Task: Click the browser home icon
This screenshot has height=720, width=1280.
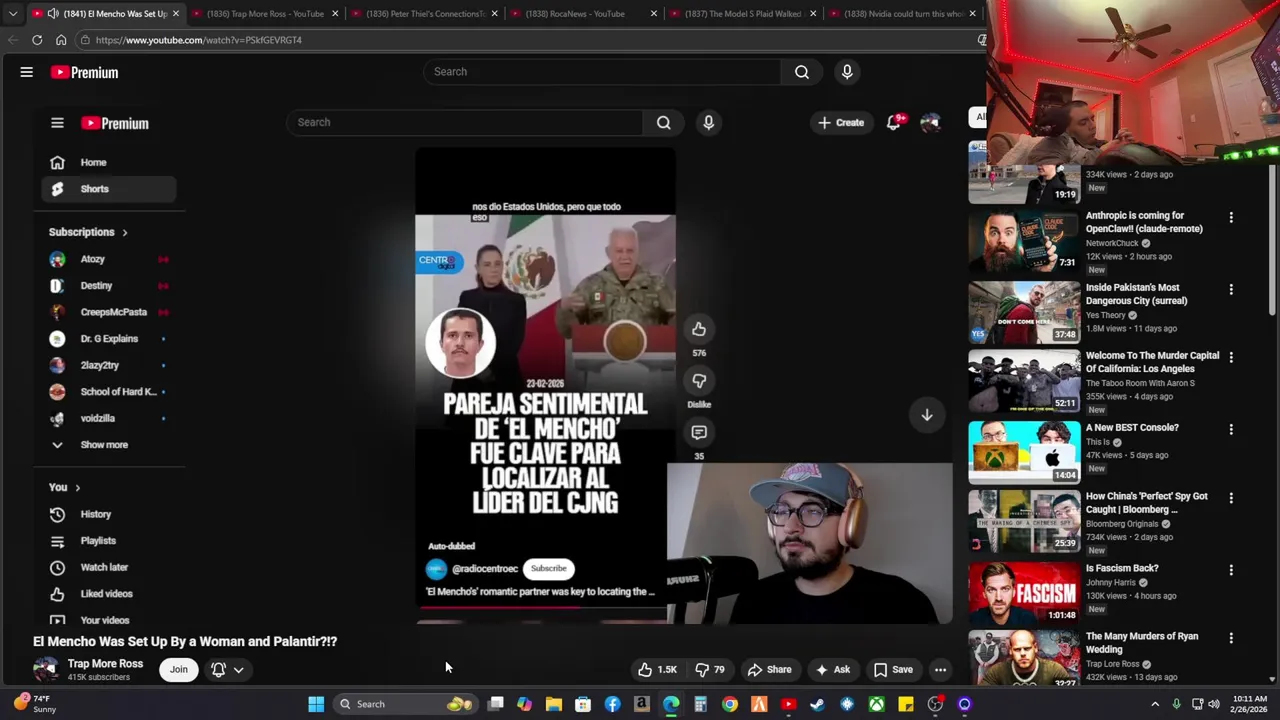Action: pos(61,40)
